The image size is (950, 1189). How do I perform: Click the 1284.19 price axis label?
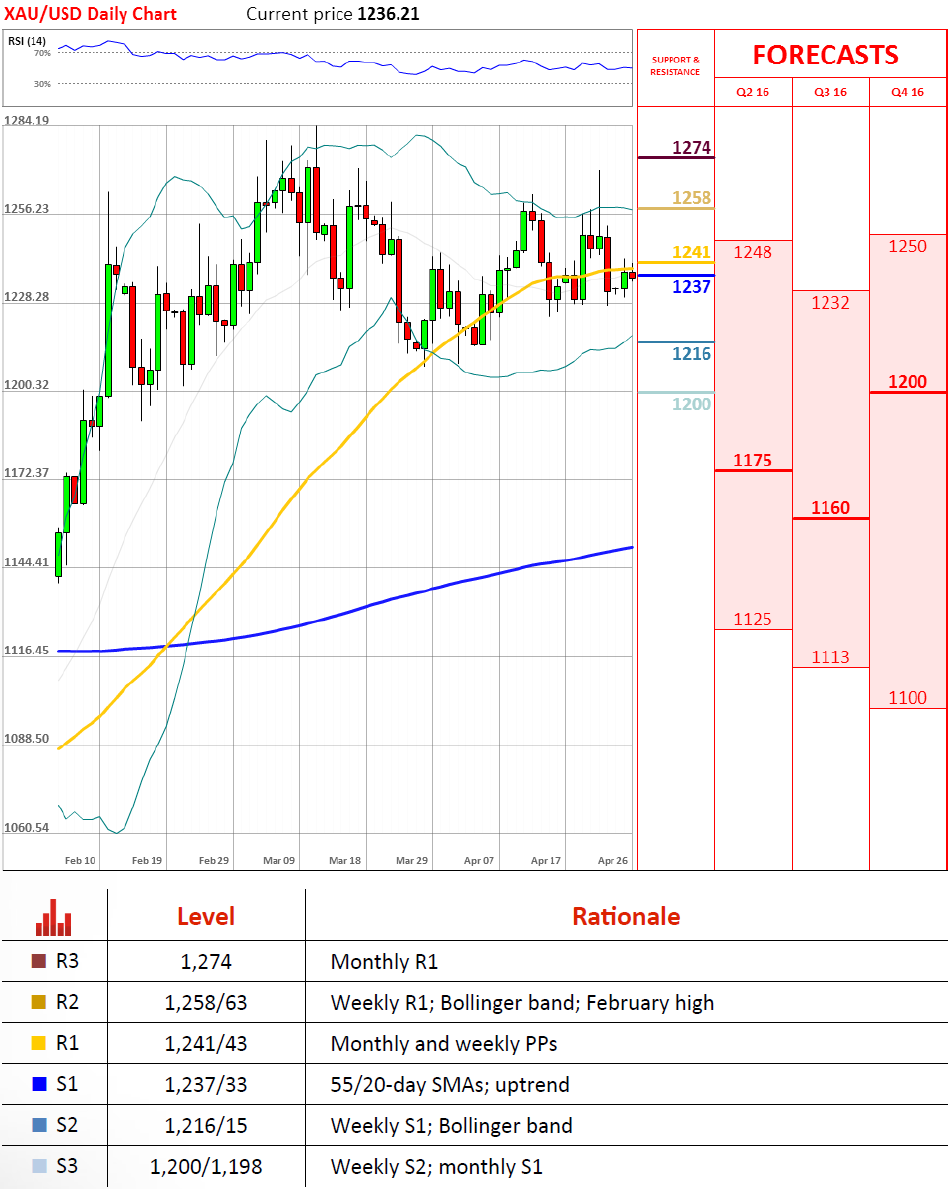[27, 121]
